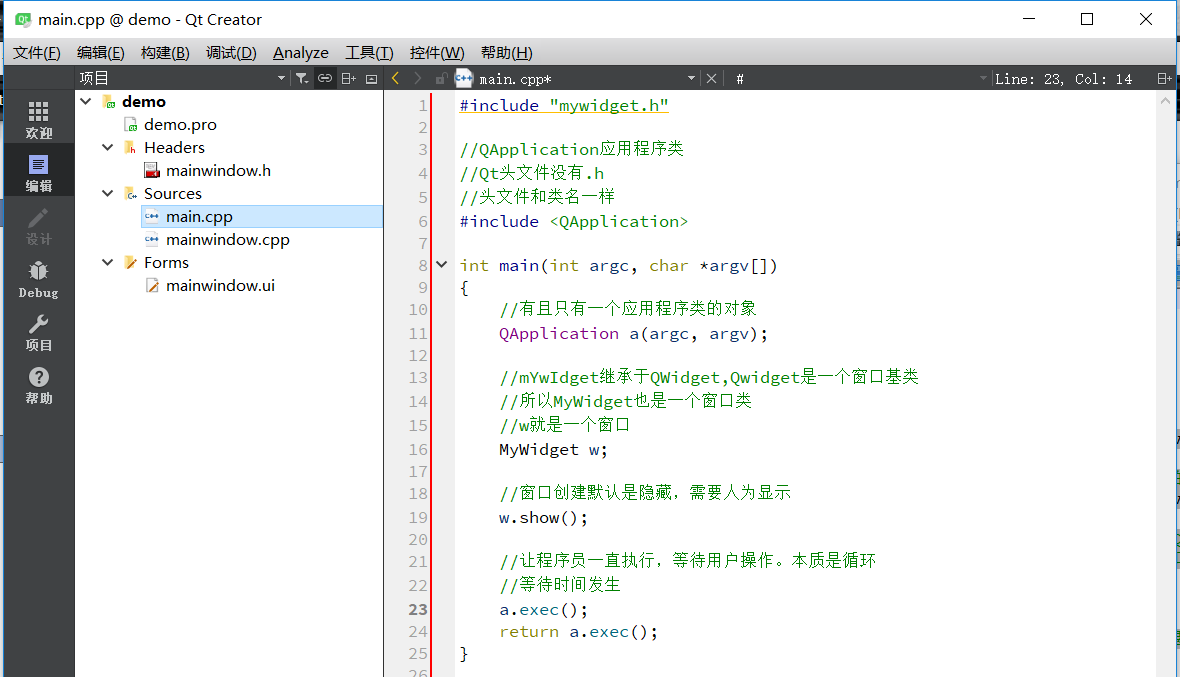Image resolution: width=1180 pixels, height=677 pixels.
Task: Click the "mywidget.h" include link
Action: (609, 105)
